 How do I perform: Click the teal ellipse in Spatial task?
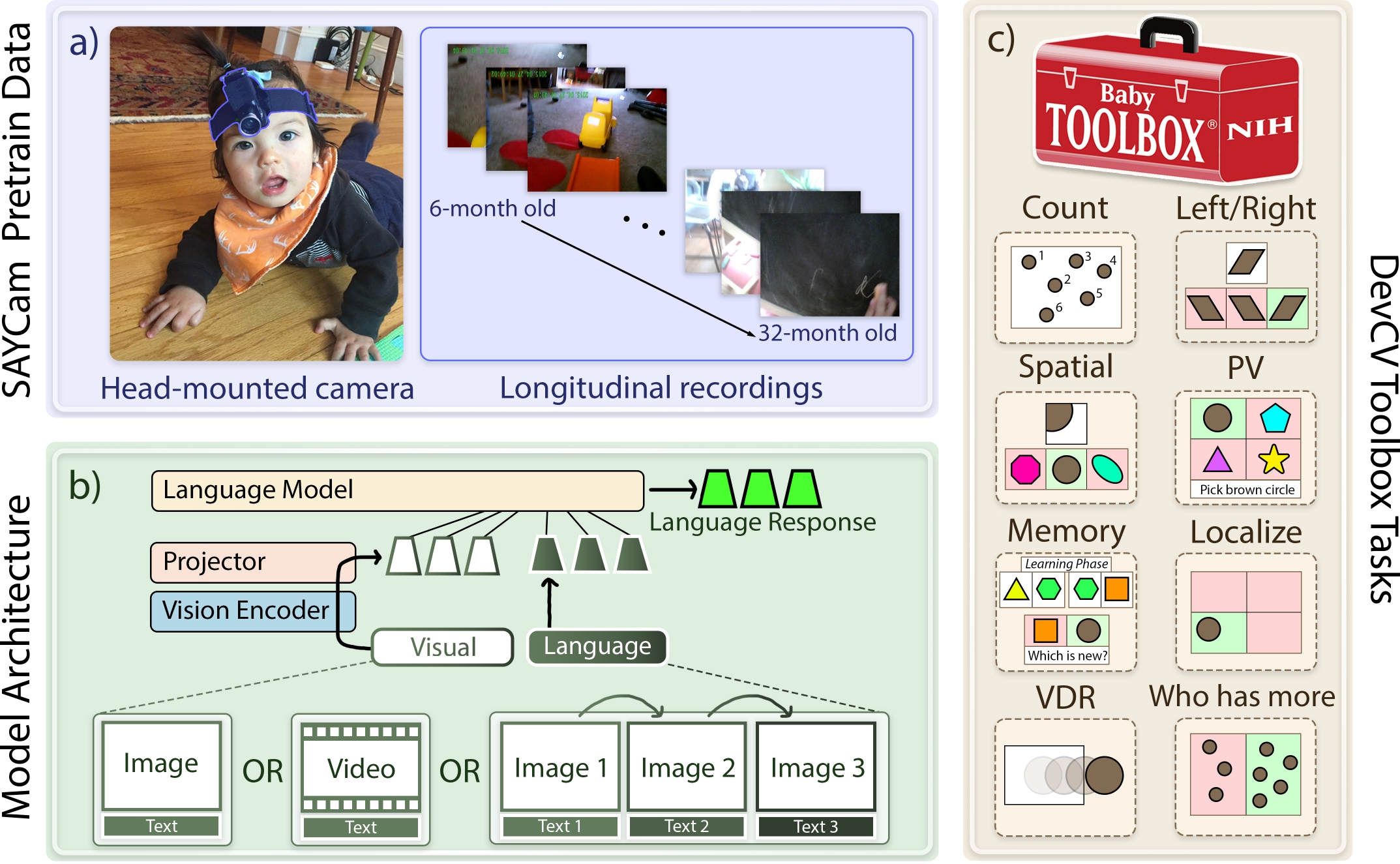(x=1107, y=469)
